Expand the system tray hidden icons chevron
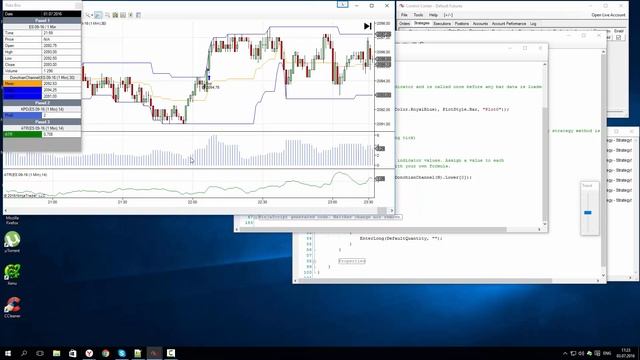 pos(565,353)
